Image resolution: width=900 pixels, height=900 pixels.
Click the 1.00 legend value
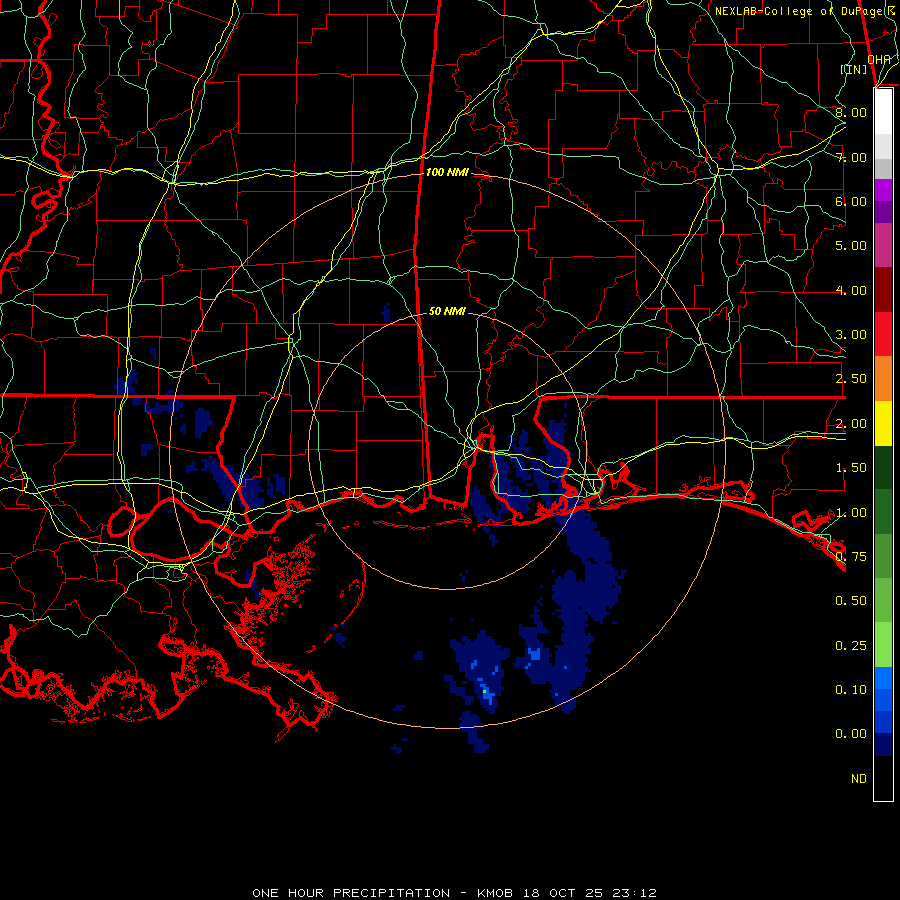pyautogui.click(x=851, y=513)
